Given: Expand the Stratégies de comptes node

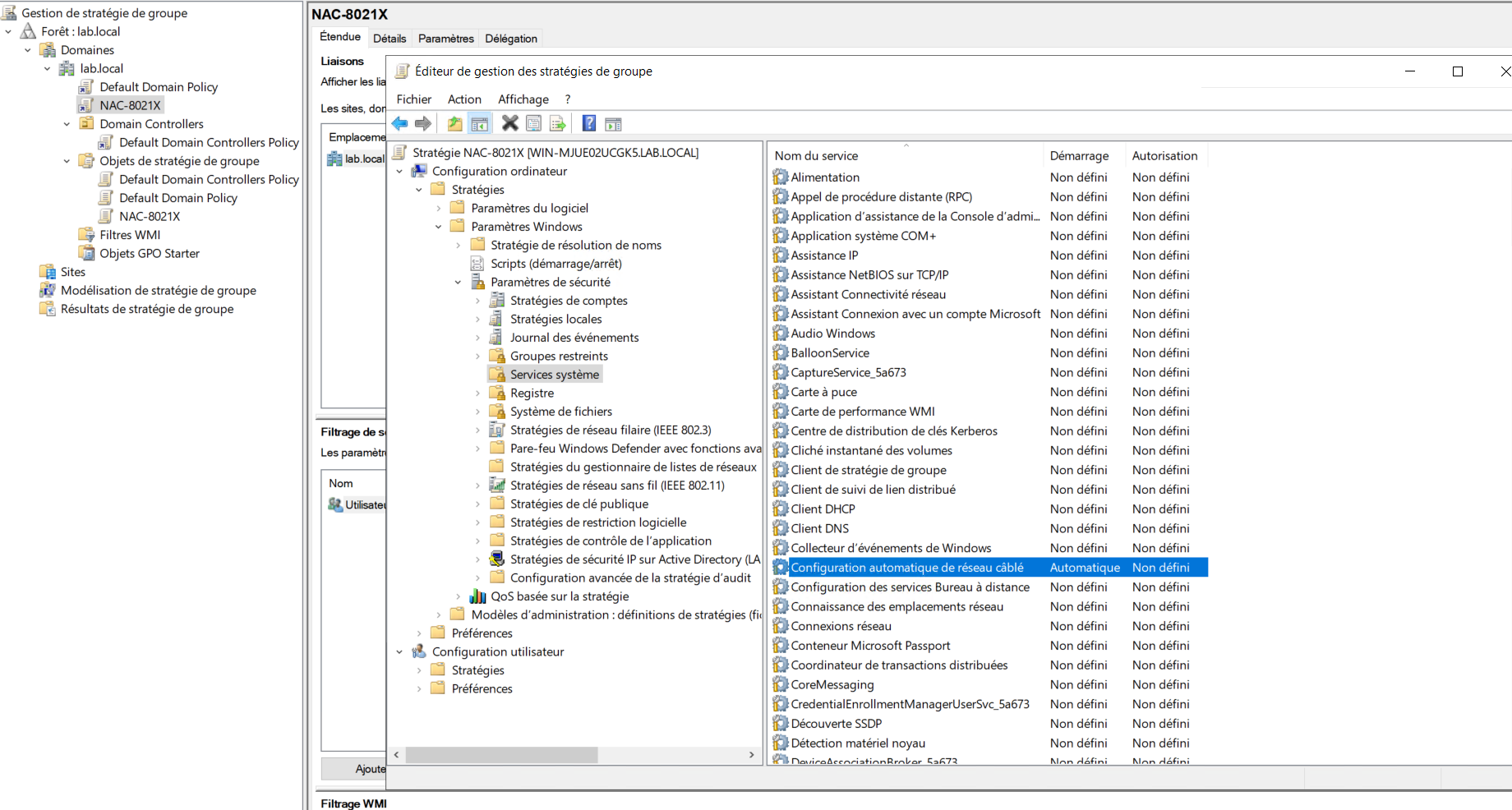Looking at the screenshot, I should pyautogui.click(x=477, y=301).
